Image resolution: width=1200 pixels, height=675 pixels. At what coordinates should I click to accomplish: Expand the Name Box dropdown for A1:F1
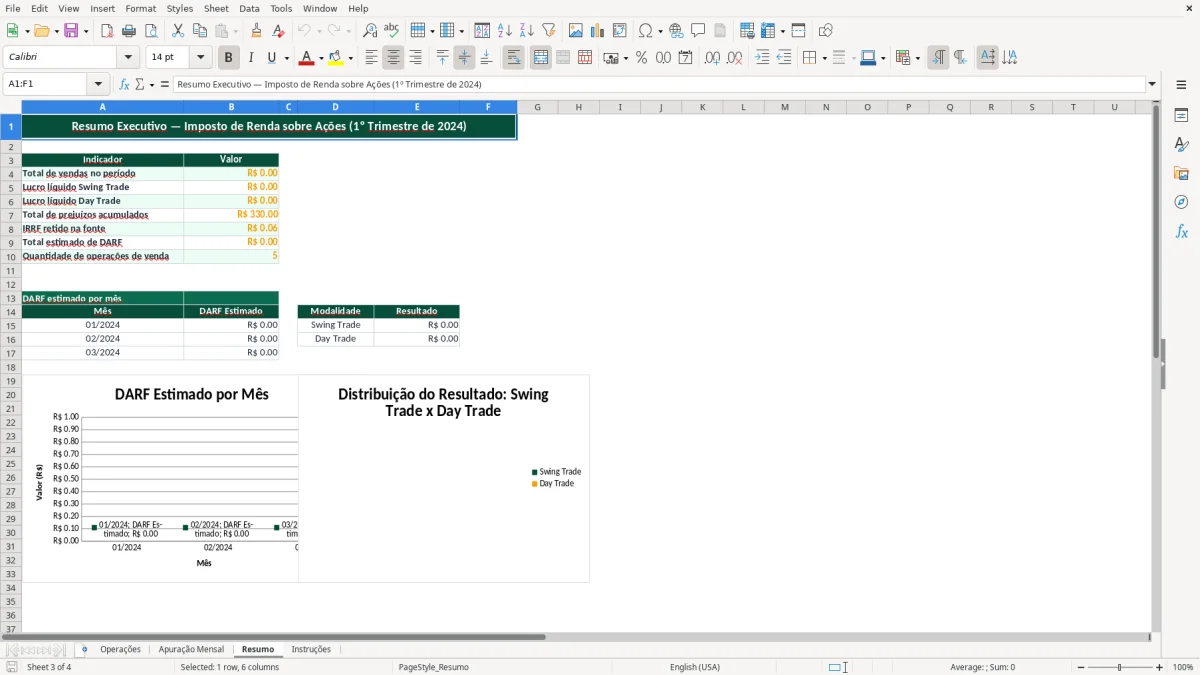(98, 85)
